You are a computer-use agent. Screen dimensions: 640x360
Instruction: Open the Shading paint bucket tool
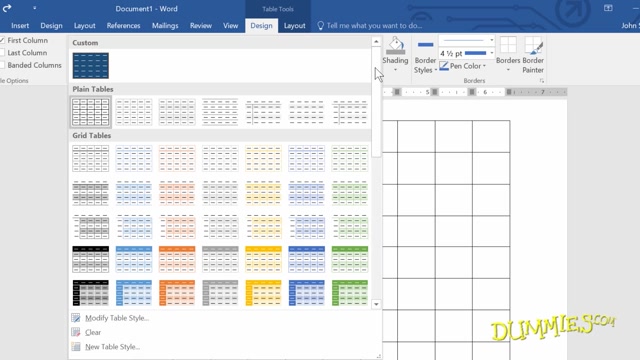click(x=395, y=46)
